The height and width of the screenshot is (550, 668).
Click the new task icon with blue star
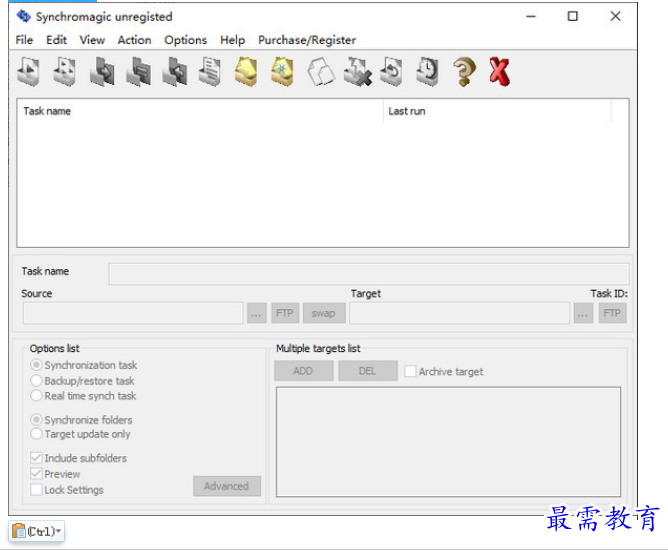[282, 71]
